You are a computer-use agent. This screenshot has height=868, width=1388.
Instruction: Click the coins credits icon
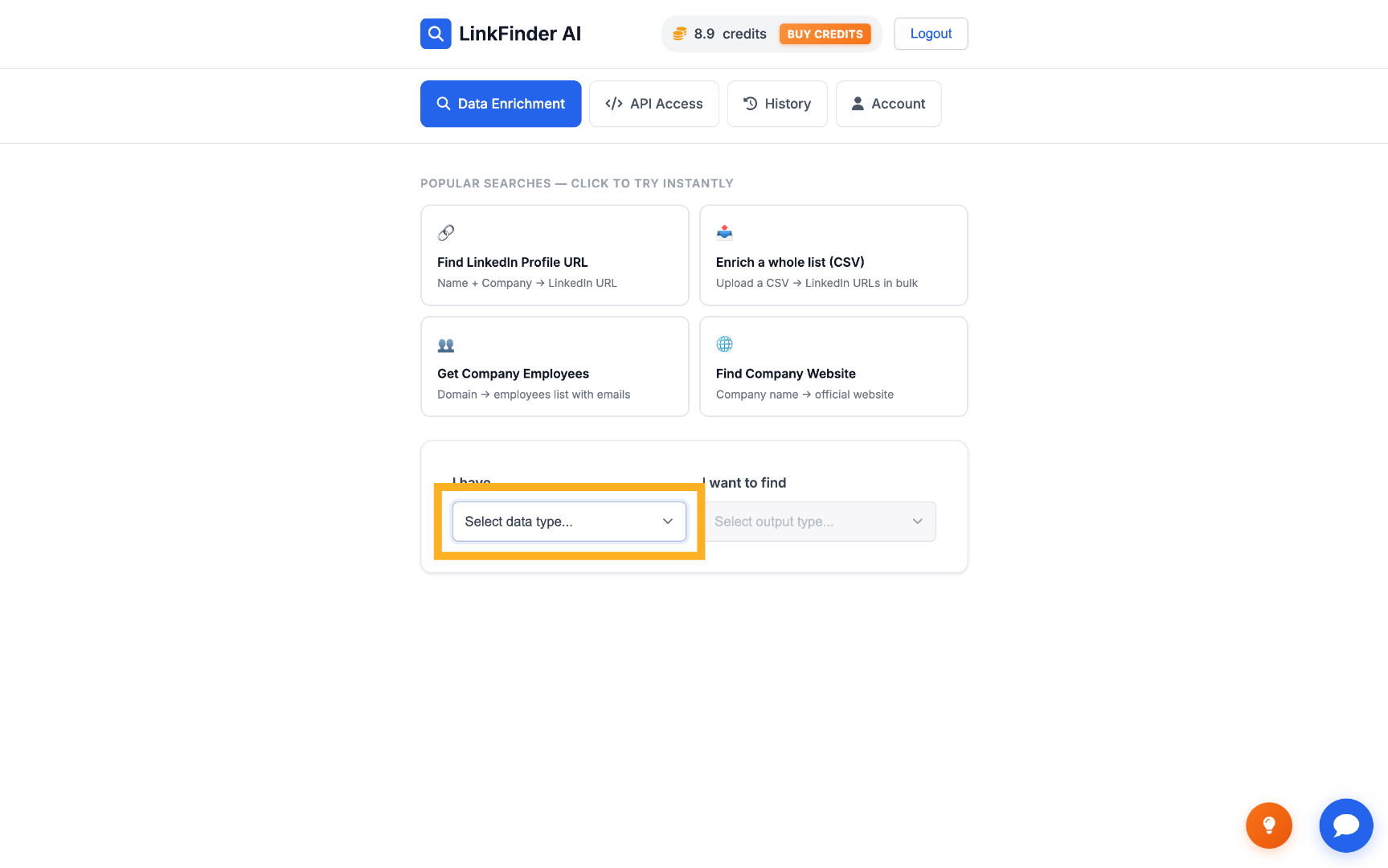point(680,34)
